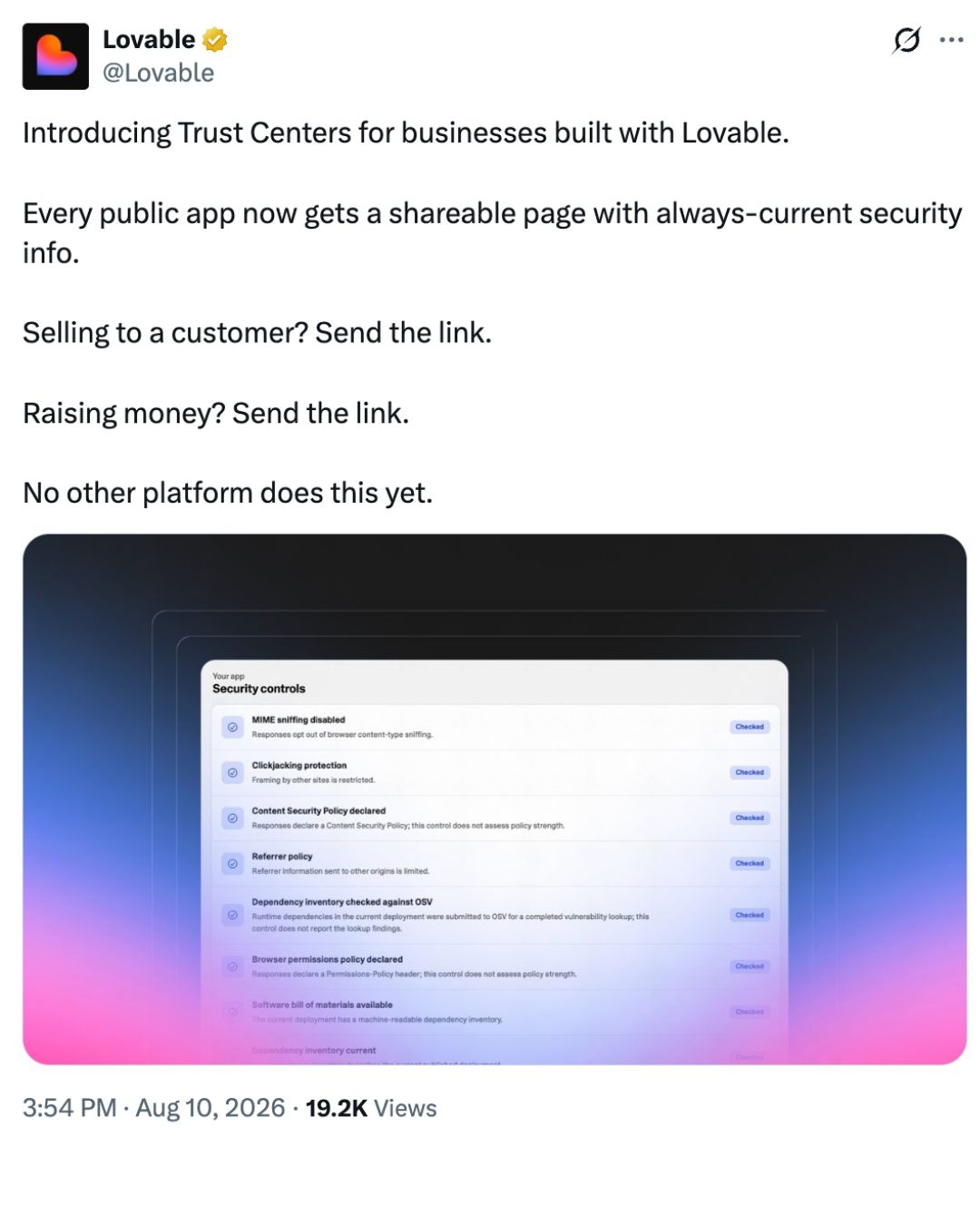Click the gold verified badge next to Lovable
This screenshot has width=980, height=1225.
(x=214, y=40)
